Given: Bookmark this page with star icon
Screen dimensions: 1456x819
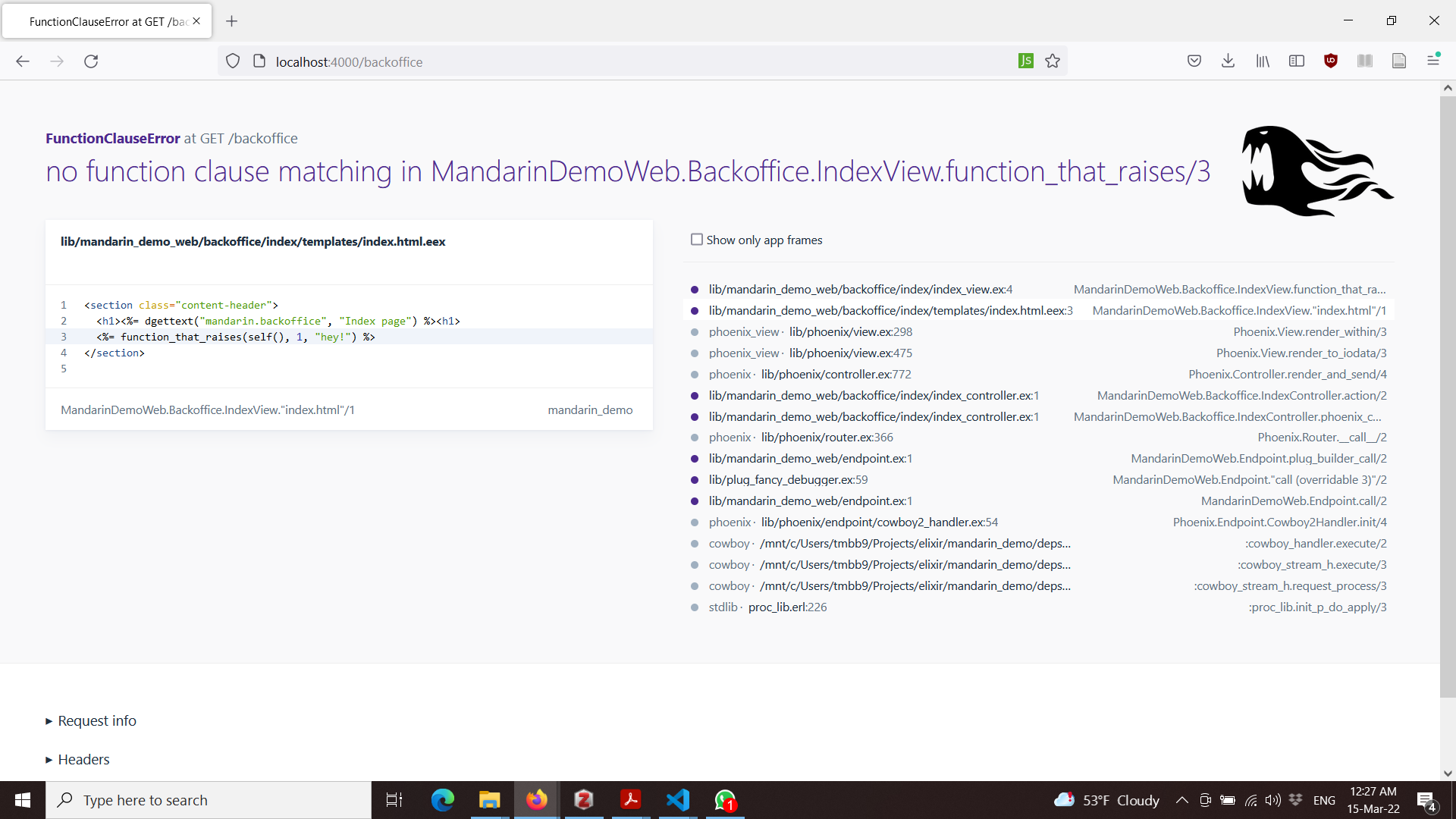Looking at the screenshot, I should pos(1053,61).
